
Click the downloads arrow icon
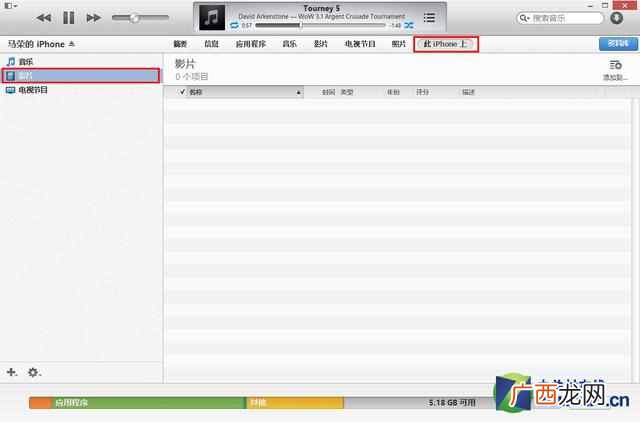tap(616, 18)
